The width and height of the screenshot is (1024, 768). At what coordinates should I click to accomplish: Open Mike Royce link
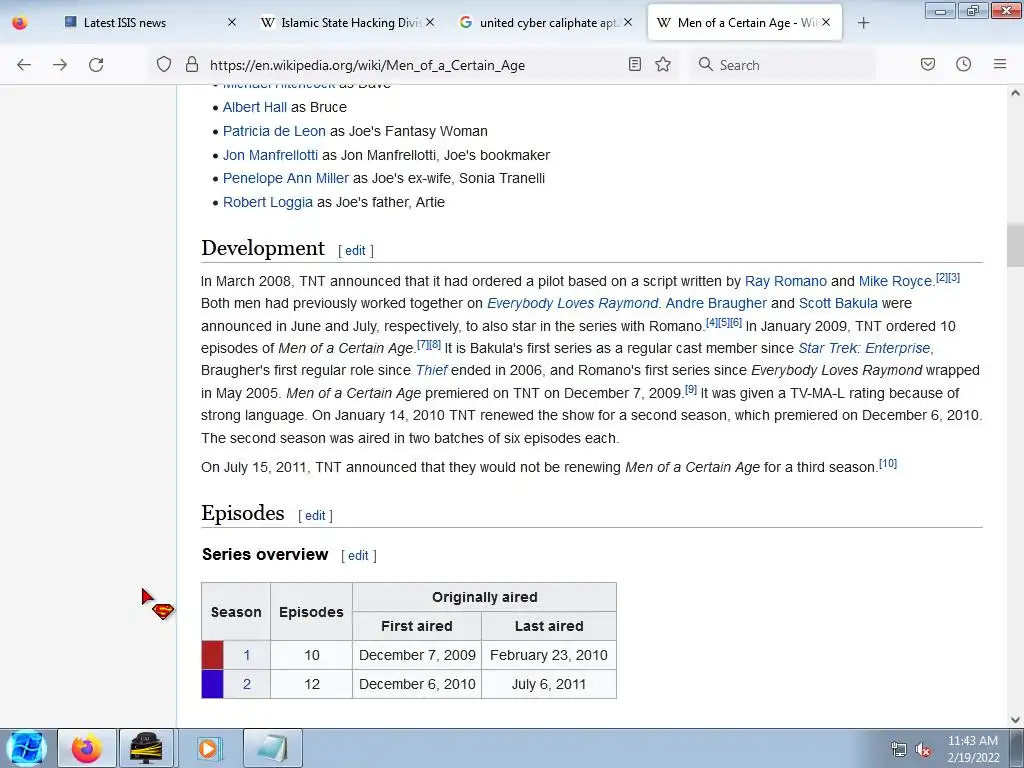point(895,281)
